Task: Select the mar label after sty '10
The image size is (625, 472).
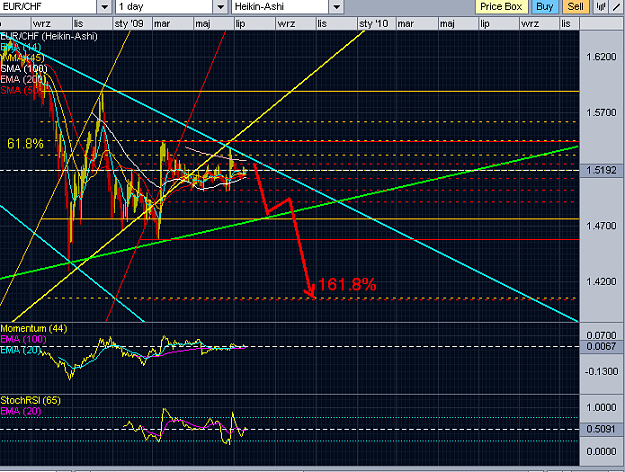Action: click(406, 24)
